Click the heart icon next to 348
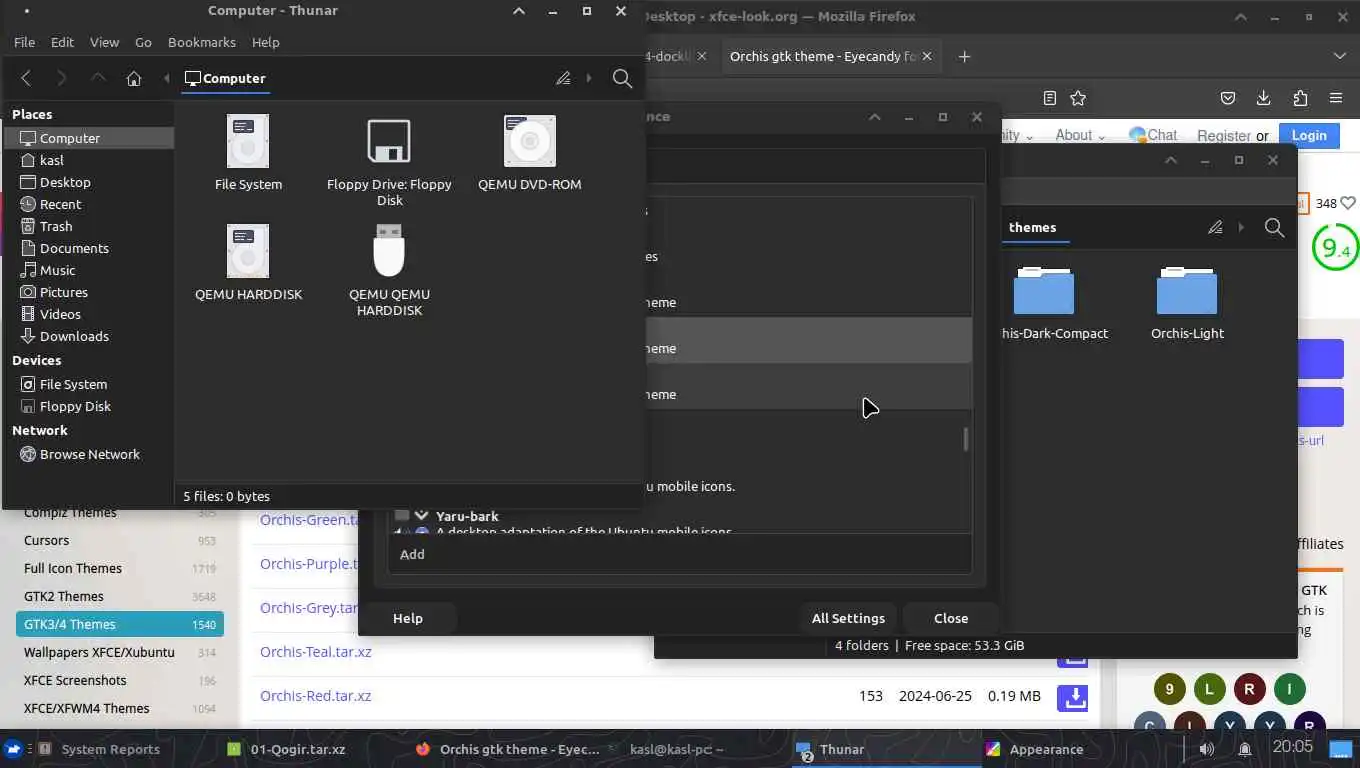This screenshot has width=1360, height=768. click(x=1348, y=203)
